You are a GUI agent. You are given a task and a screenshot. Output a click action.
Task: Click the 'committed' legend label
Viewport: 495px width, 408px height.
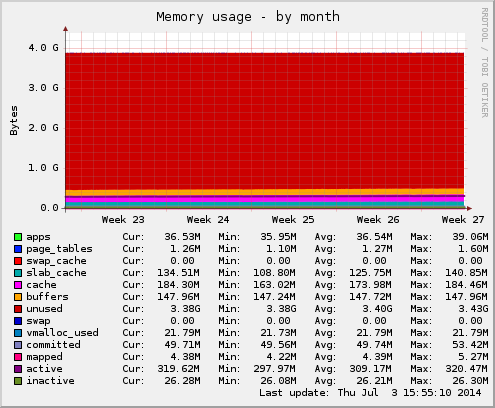point(53,345)
